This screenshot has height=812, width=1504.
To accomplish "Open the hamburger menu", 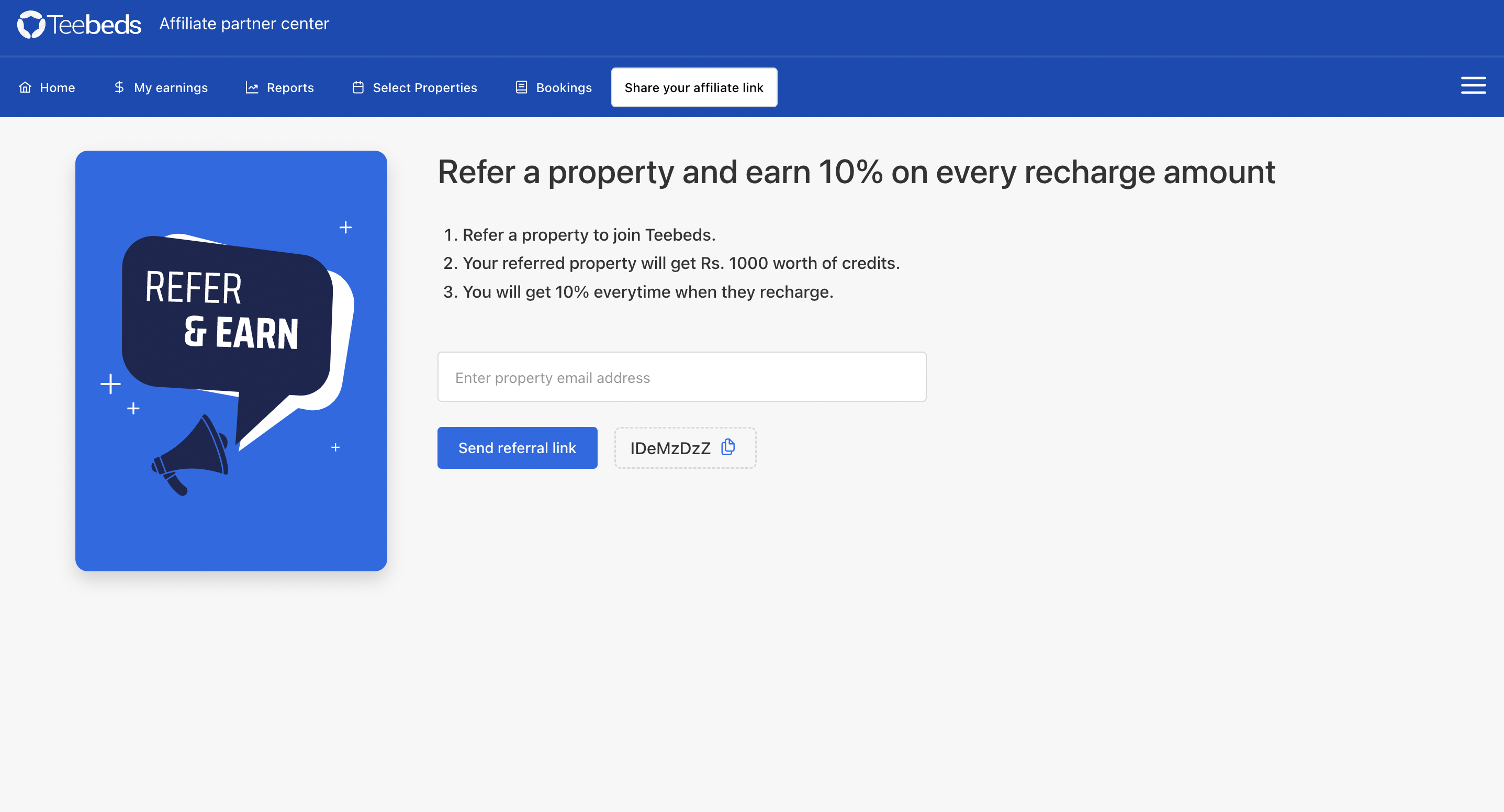I will [x=1473, y=85].
